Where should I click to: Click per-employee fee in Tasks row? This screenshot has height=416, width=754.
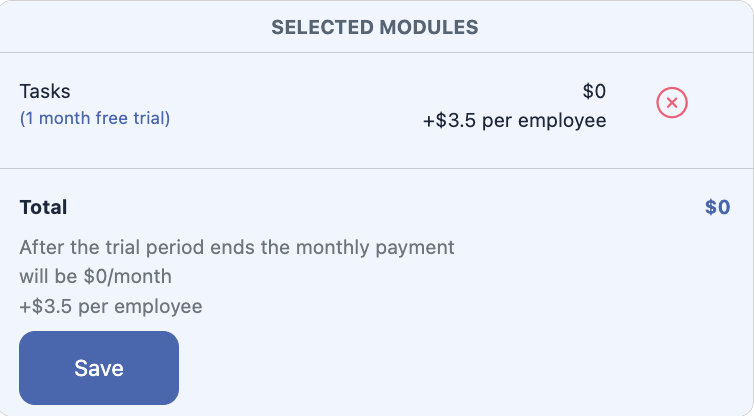coord(514,121)
